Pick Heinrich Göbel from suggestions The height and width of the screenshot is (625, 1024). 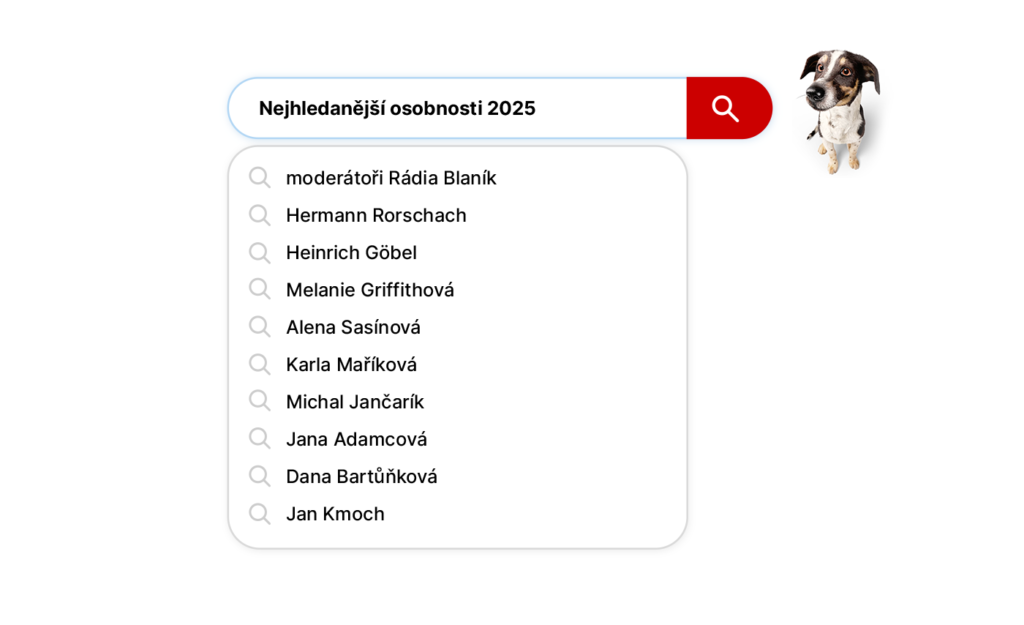pyautogui.click(x=351, y=253)
